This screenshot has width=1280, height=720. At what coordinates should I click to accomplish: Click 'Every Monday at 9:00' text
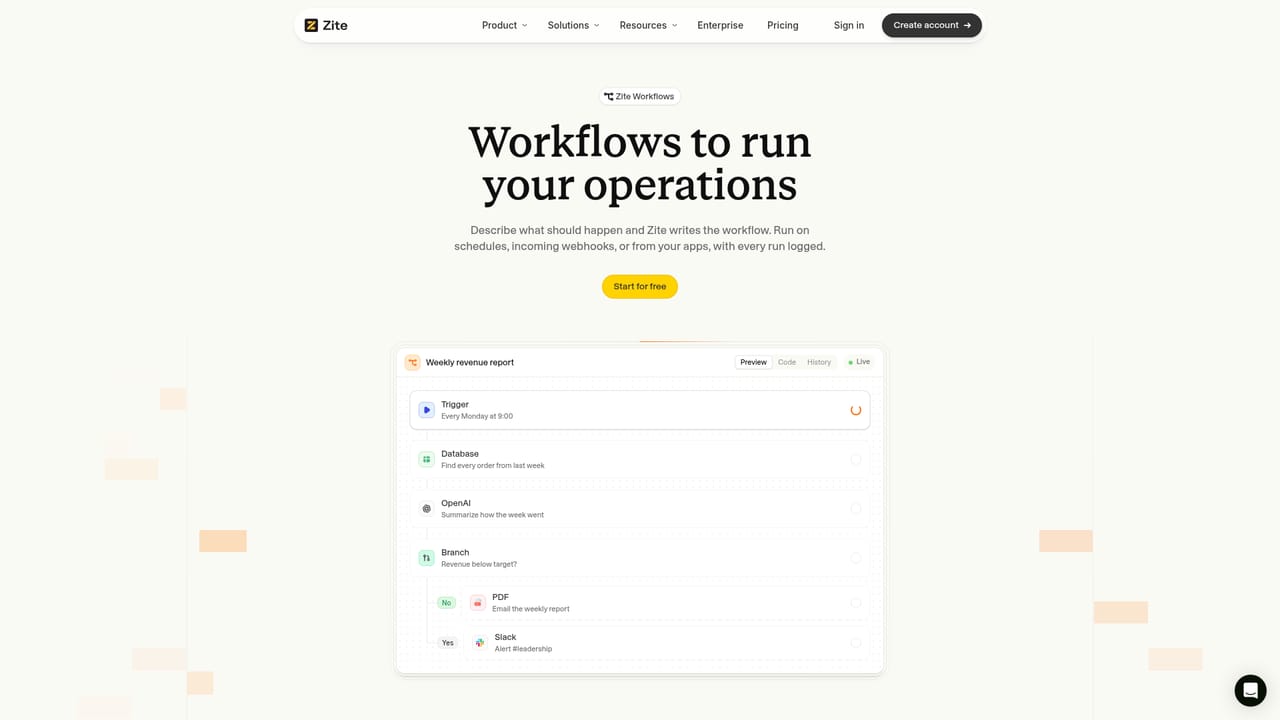point(477,416)
